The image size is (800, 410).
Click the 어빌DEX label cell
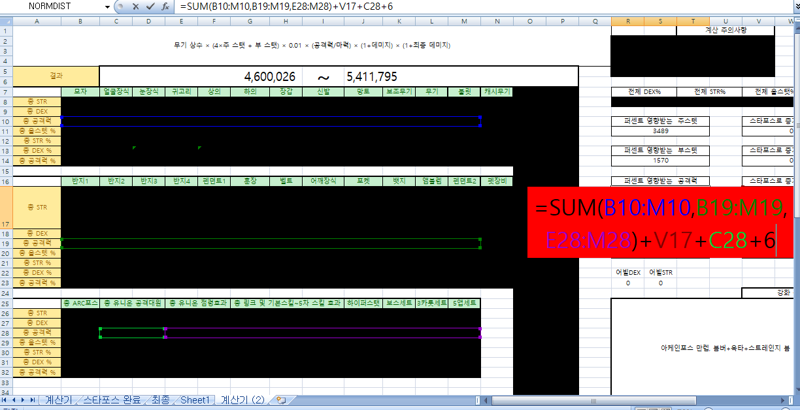click(628, 273)
